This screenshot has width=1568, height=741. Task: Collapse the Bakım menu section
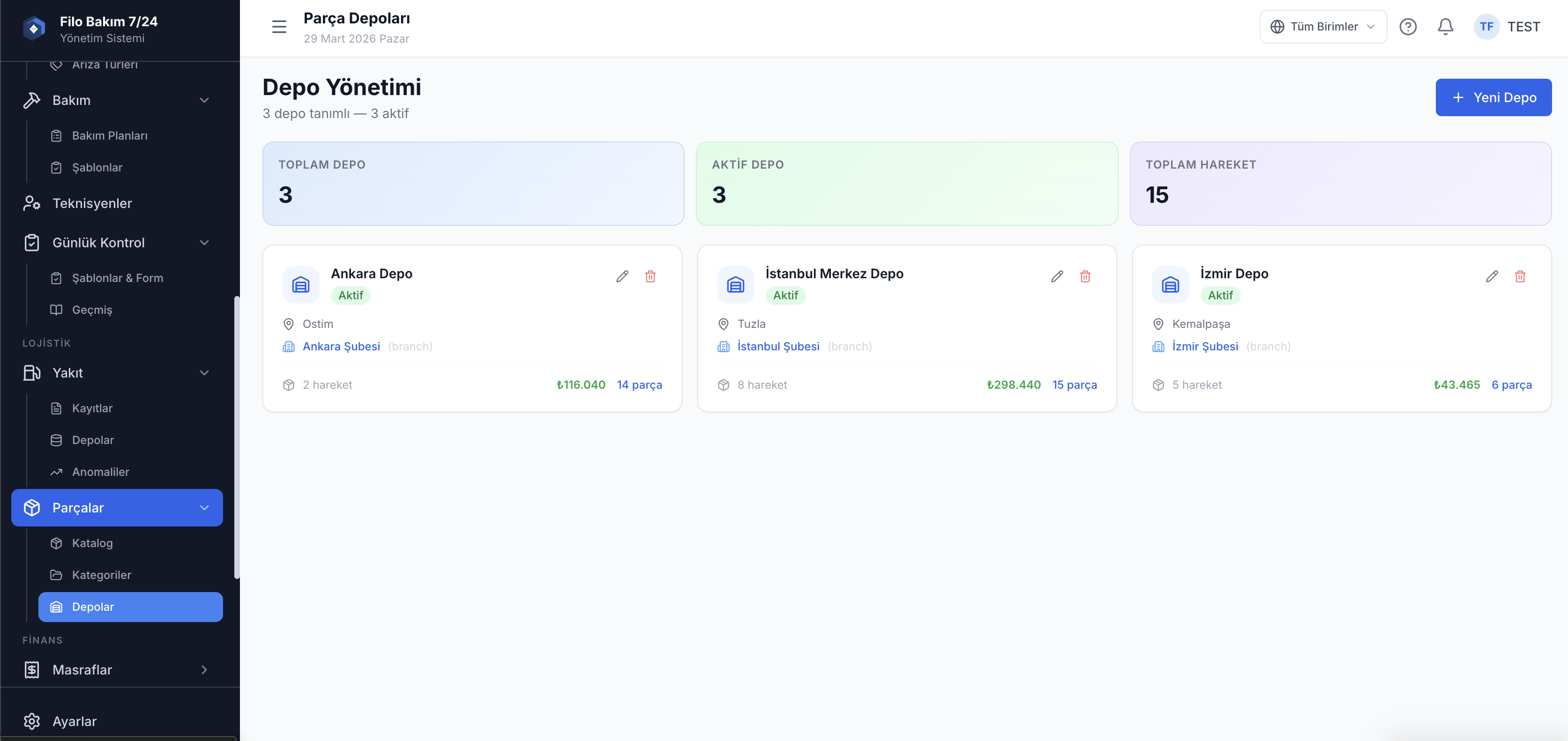204,100
